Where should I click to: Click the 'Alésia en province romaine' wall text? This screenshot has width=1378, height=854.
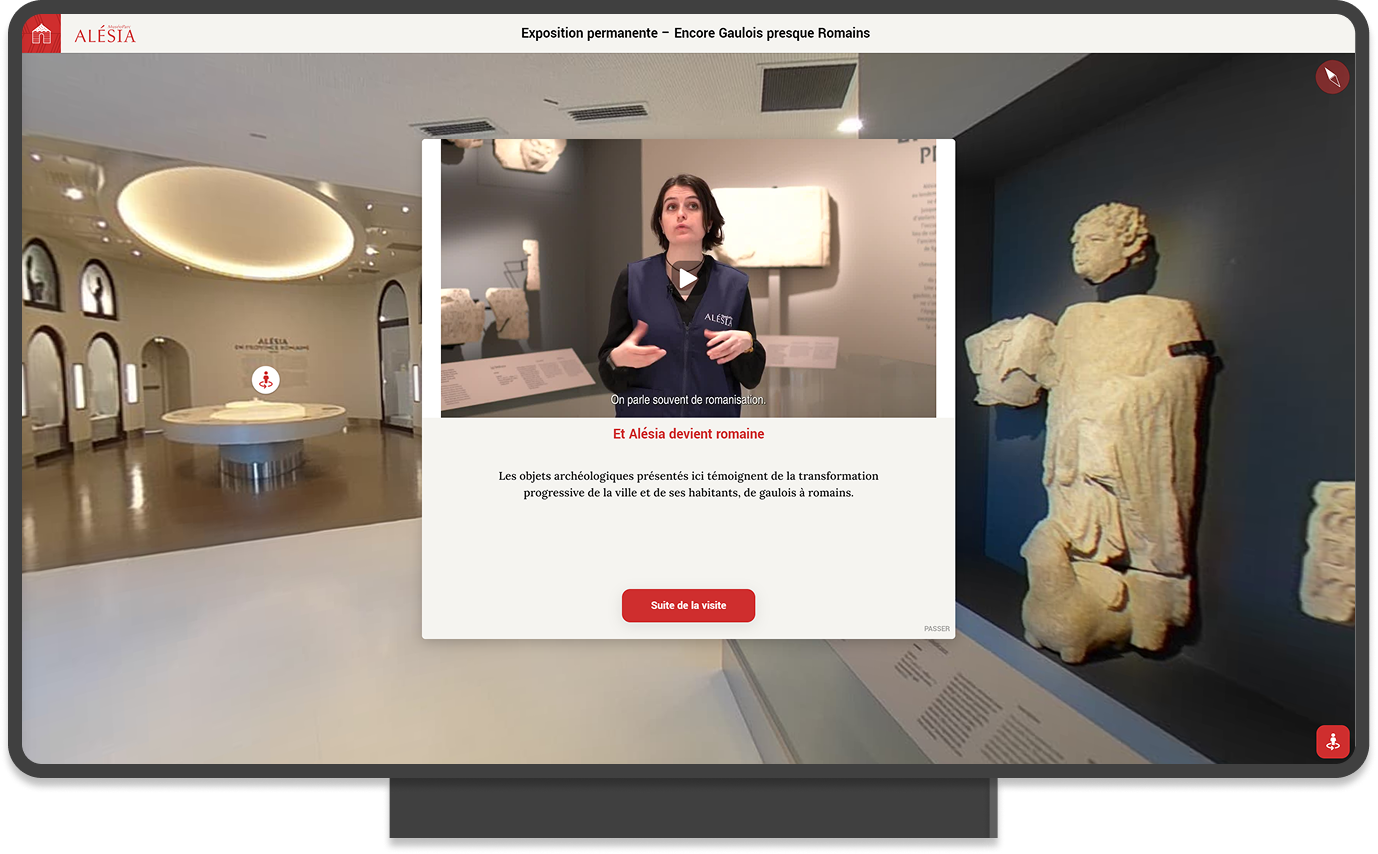point(271,345)
